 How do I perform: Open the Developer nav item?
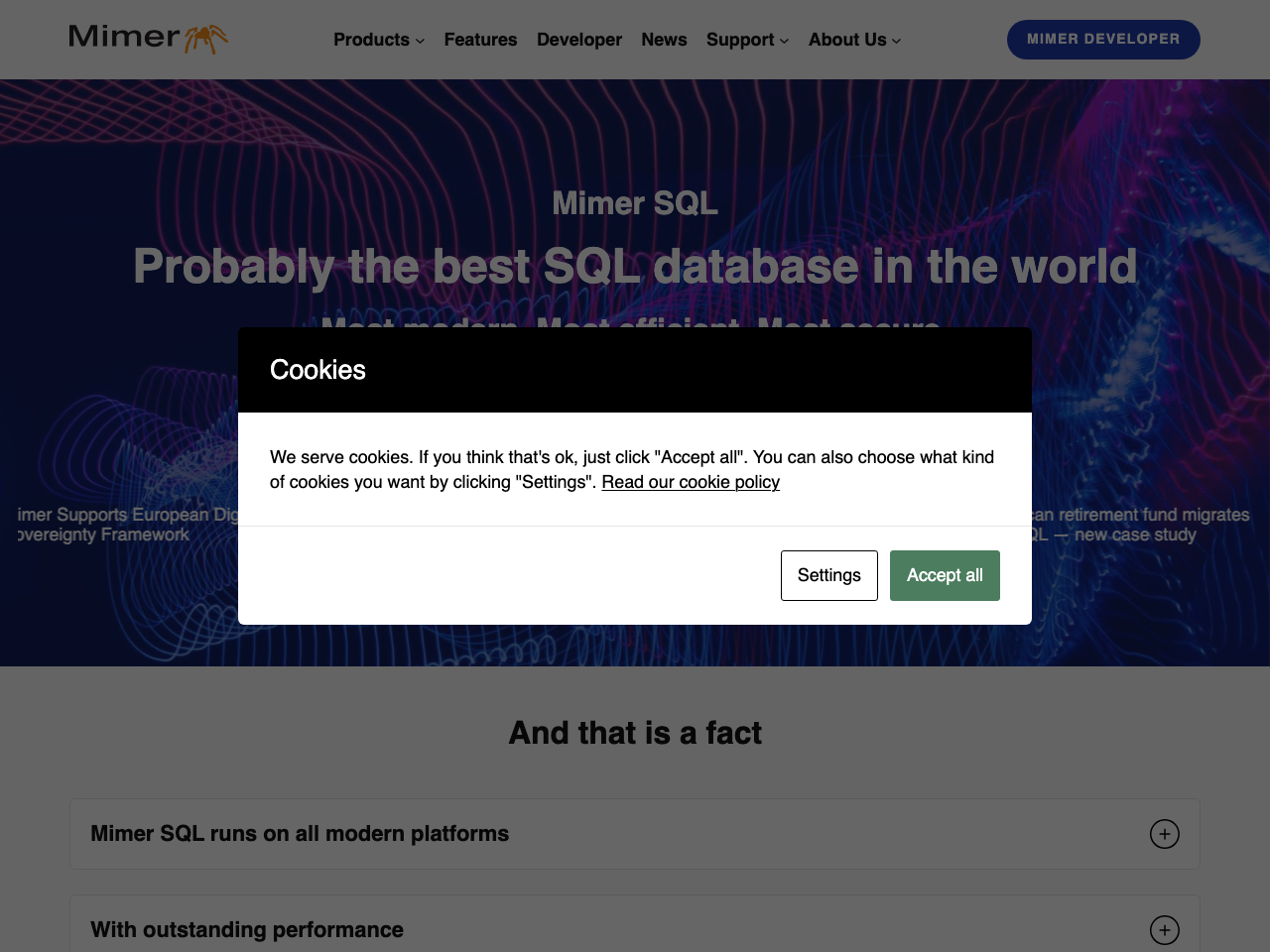click(x=578, y=40)
